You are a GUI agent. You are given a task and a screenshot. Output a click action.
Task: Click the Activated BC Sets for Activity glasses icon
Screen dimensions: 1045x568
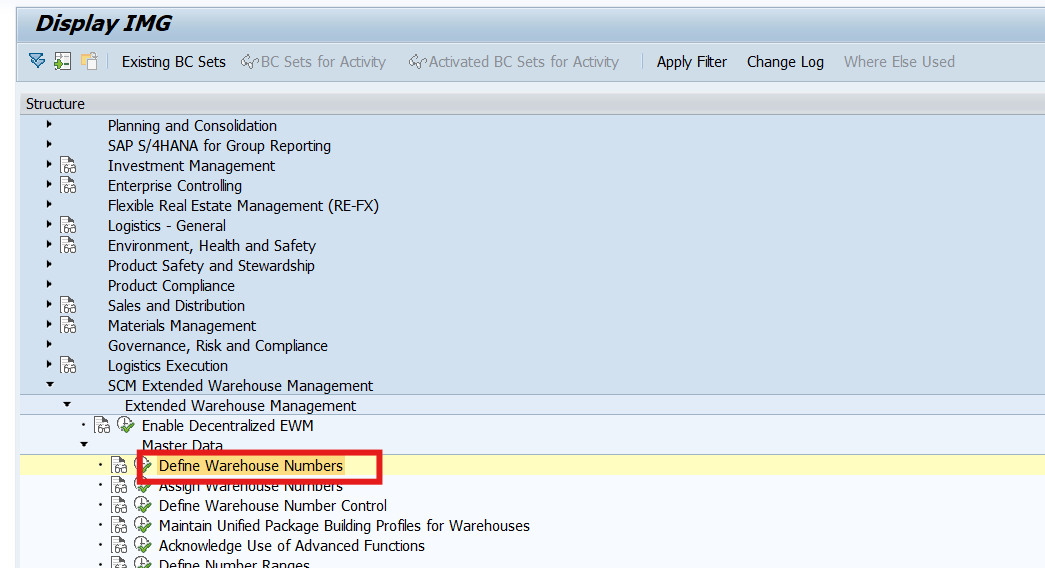click(418, 62)
